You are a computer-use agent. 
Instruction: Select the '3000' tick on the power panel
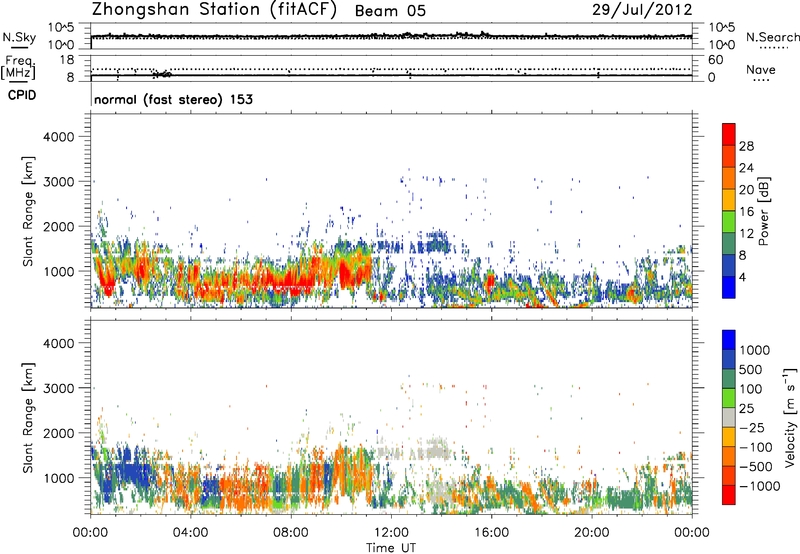pos(58,182)
